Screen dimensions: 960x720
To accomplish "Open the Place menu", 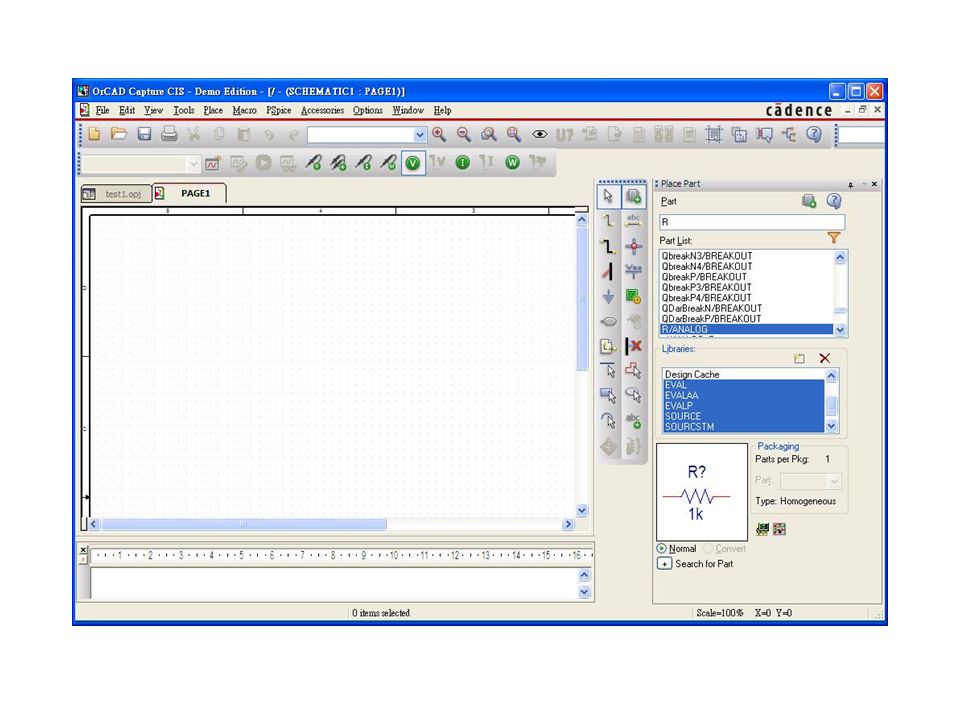I will coord(213,110).
